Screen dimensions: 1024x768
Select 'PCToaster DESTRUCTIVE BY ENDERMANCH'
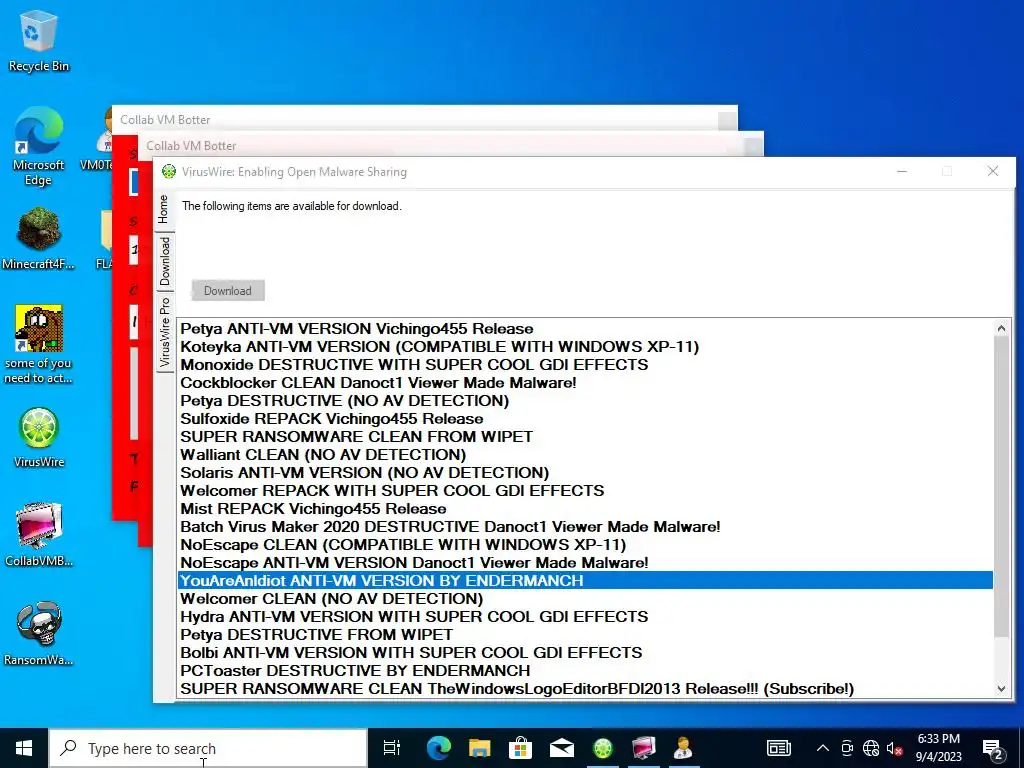pyautogui.click(x=585, y=671)
